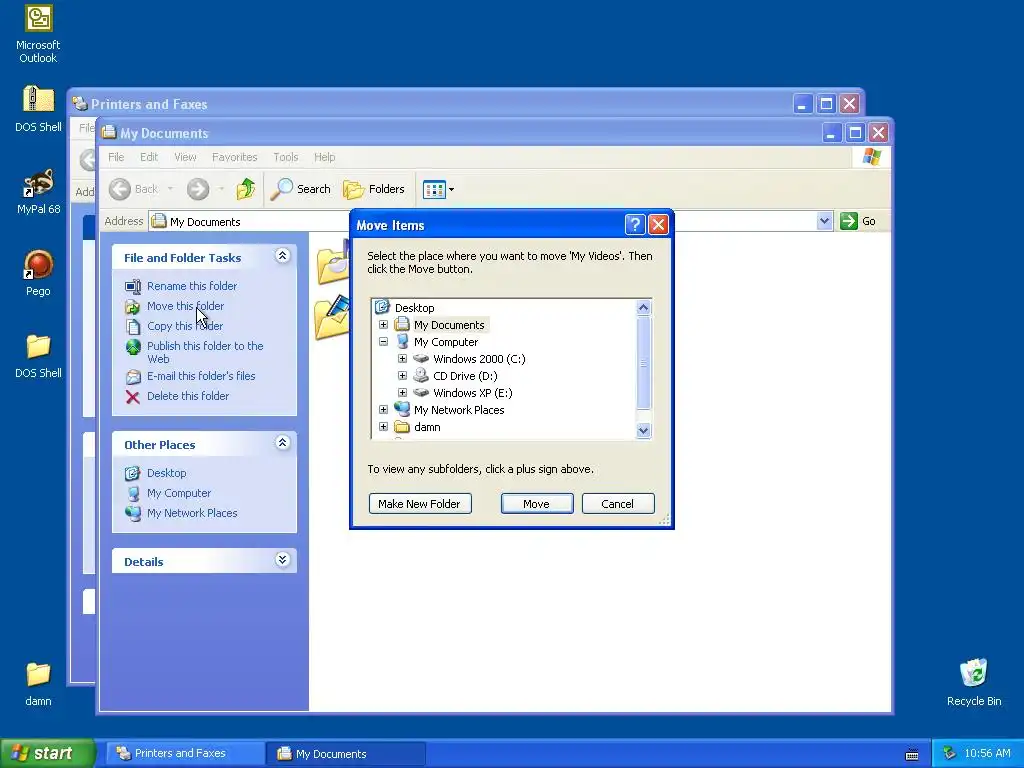The image size is (1024, 768).
Task: Click the Search toolbar button
Action: (301, 189)
